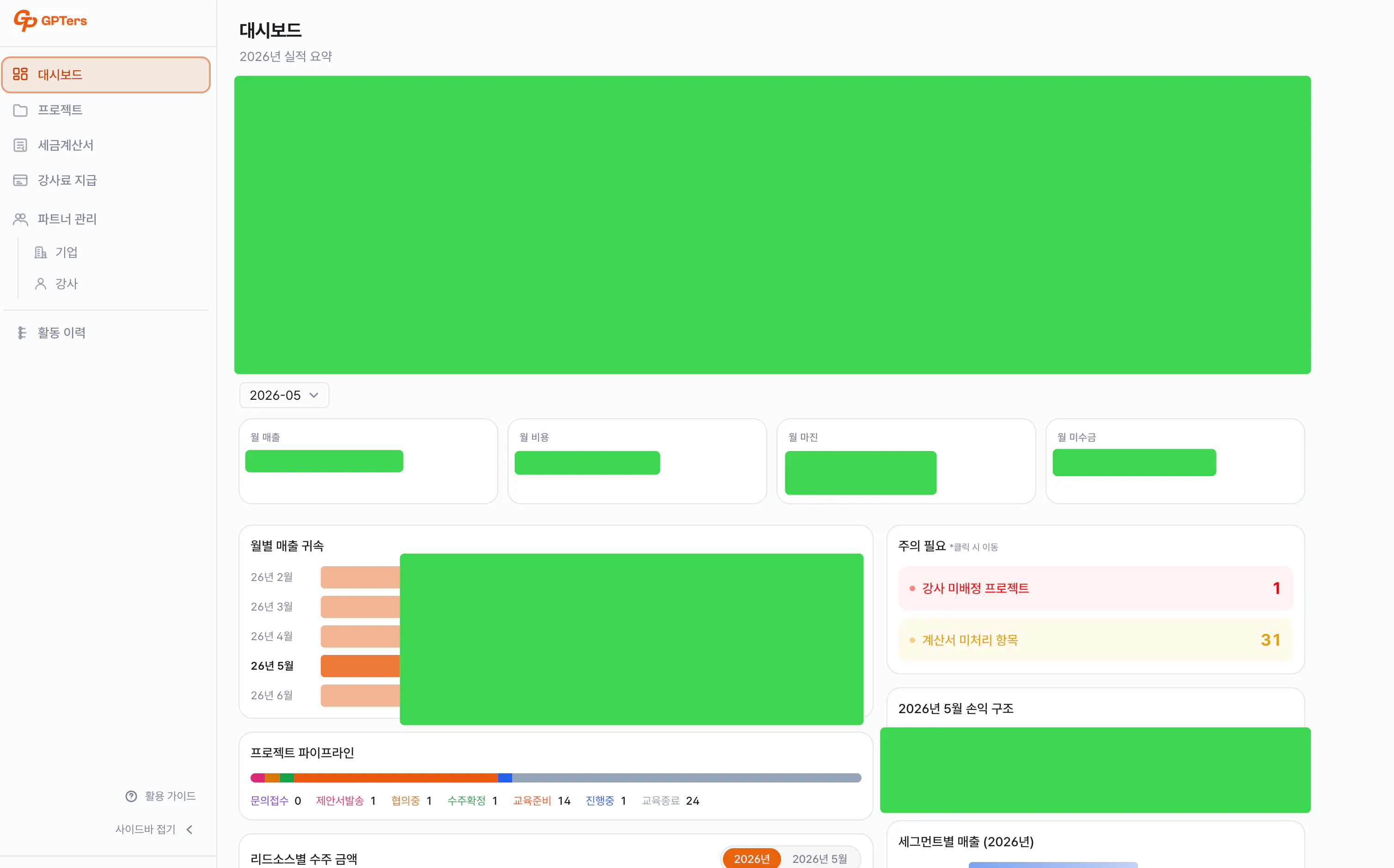Open the 프로젝트 menu item
Screen dimensions: 1394x868
pos(106,110)
